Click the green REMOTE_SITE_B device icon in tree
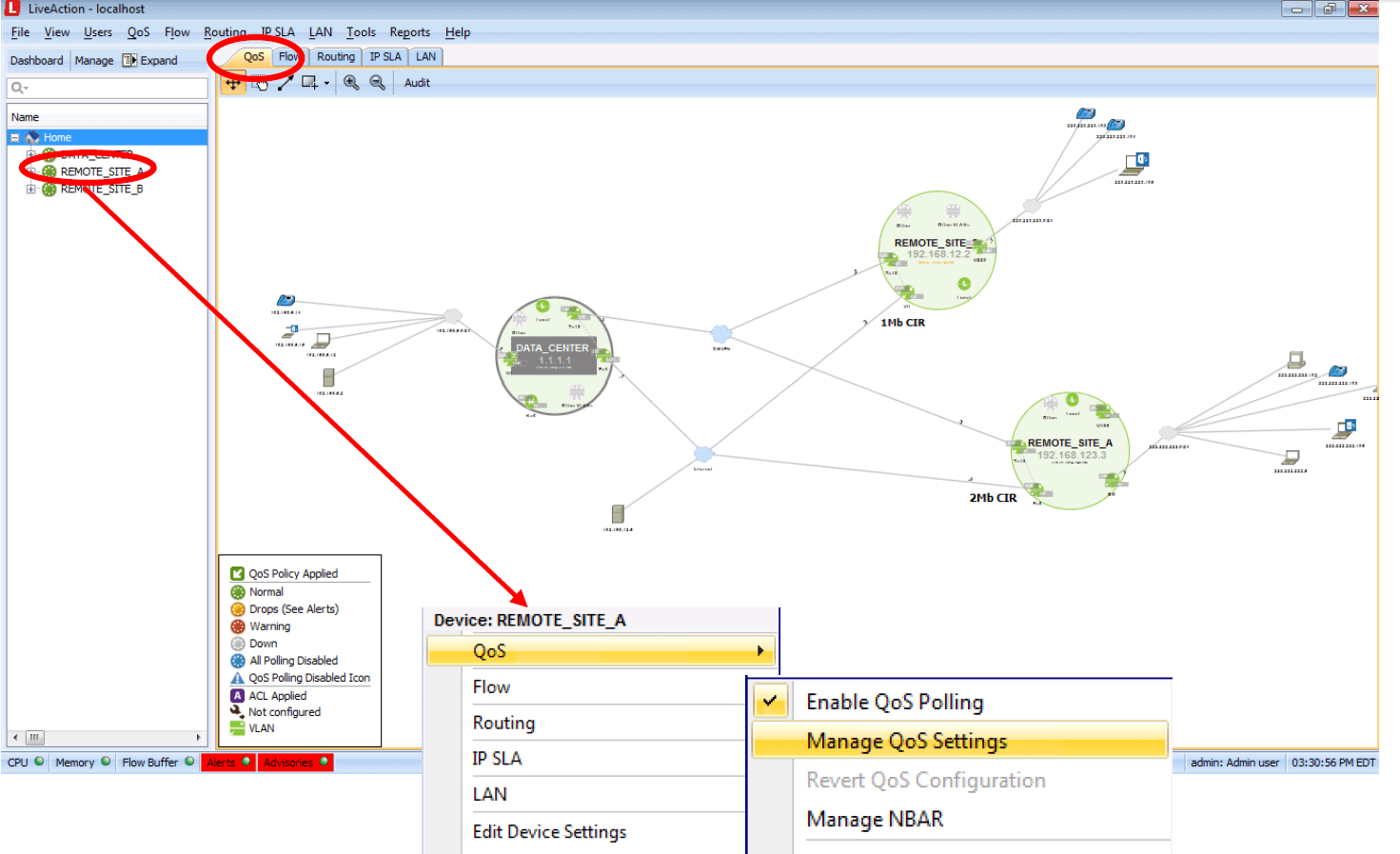This screenshot has width=1400, height=854. [49, 189]
